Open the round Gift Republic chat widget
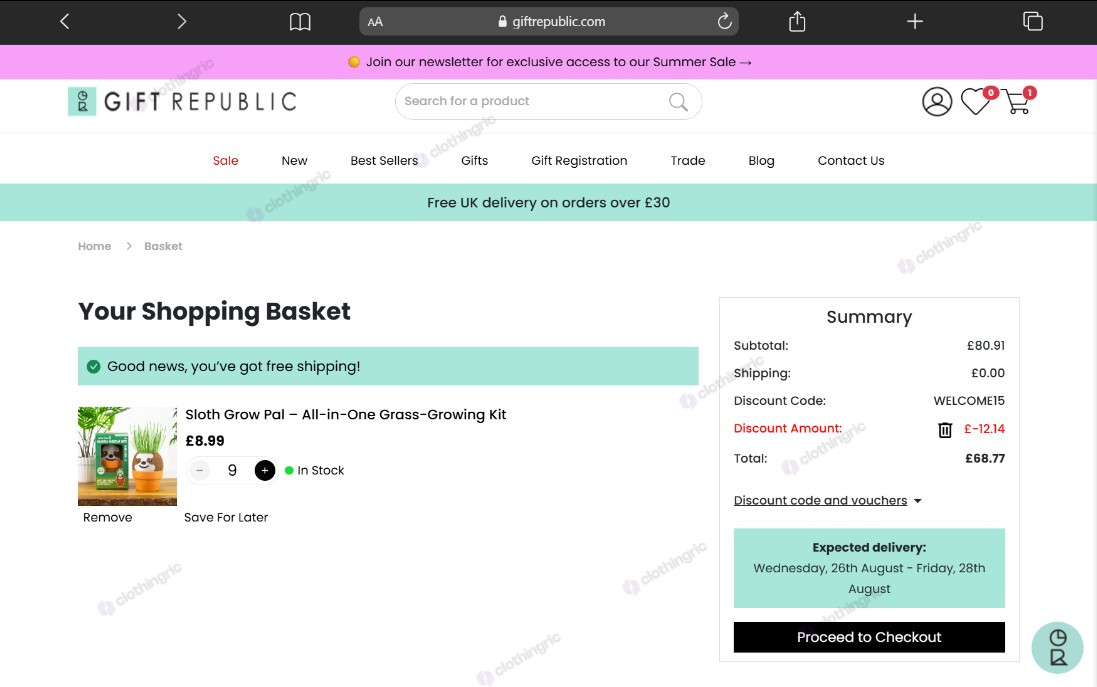Screen dimensions: 1097x687 1057,648
